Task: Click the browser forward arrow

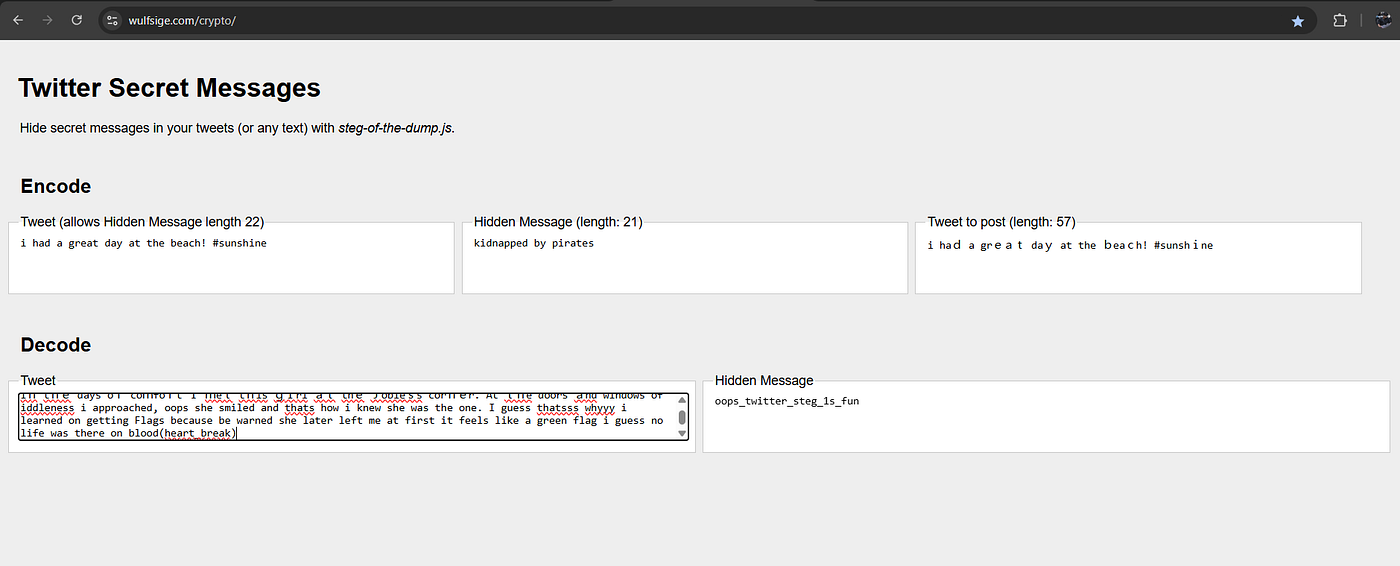Action: pos(47,20)
